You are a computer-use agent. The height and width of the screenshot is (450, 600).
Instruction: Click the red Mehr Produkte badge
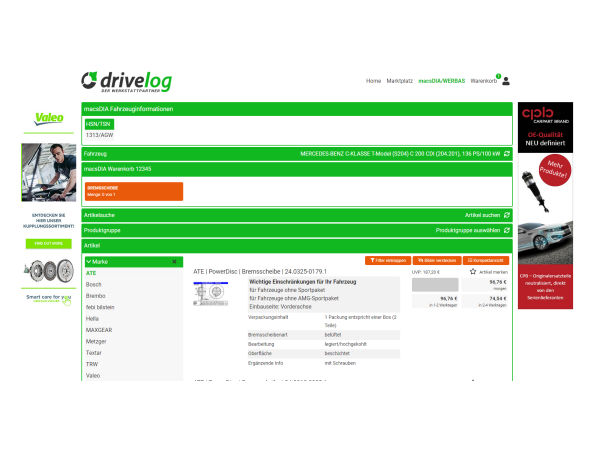(554, 170)
